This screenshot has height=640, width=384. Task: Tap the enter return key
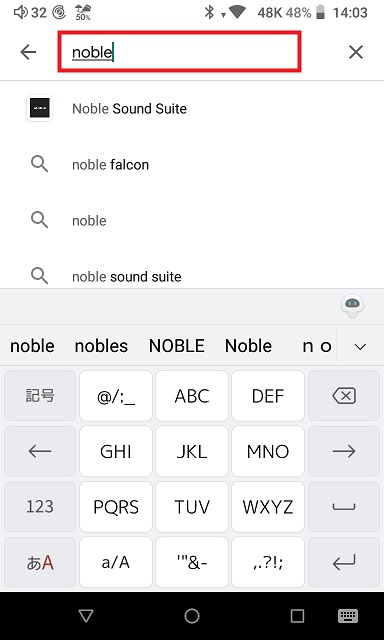[x=344, y=562]
